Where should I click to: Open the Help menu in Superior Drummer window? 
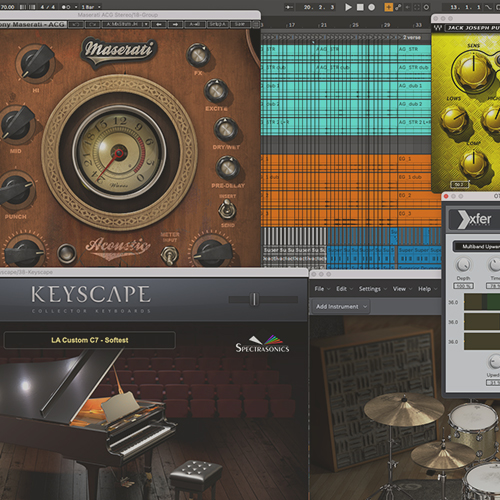click(x=428, y=289)
